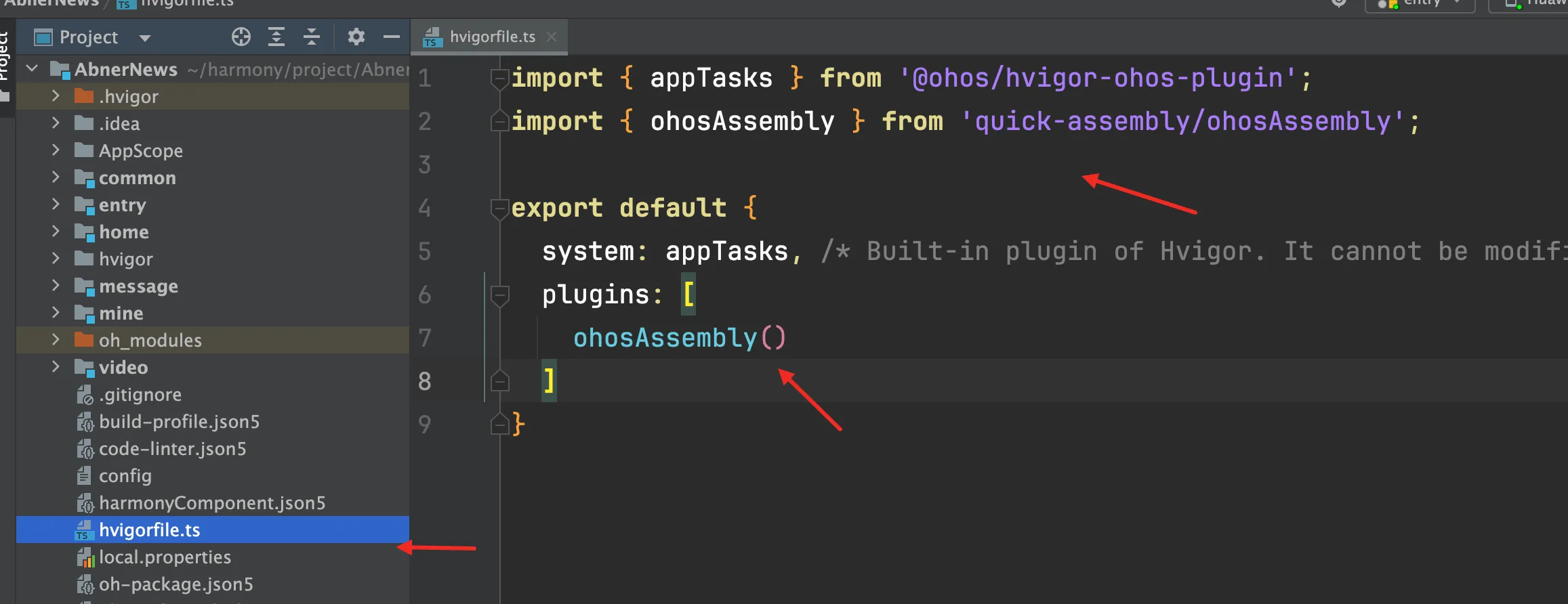The width and height of the screenshot is (1568, 604).
Task: Click the build-profile.json5 file icon
Action: tap(85, 422)
